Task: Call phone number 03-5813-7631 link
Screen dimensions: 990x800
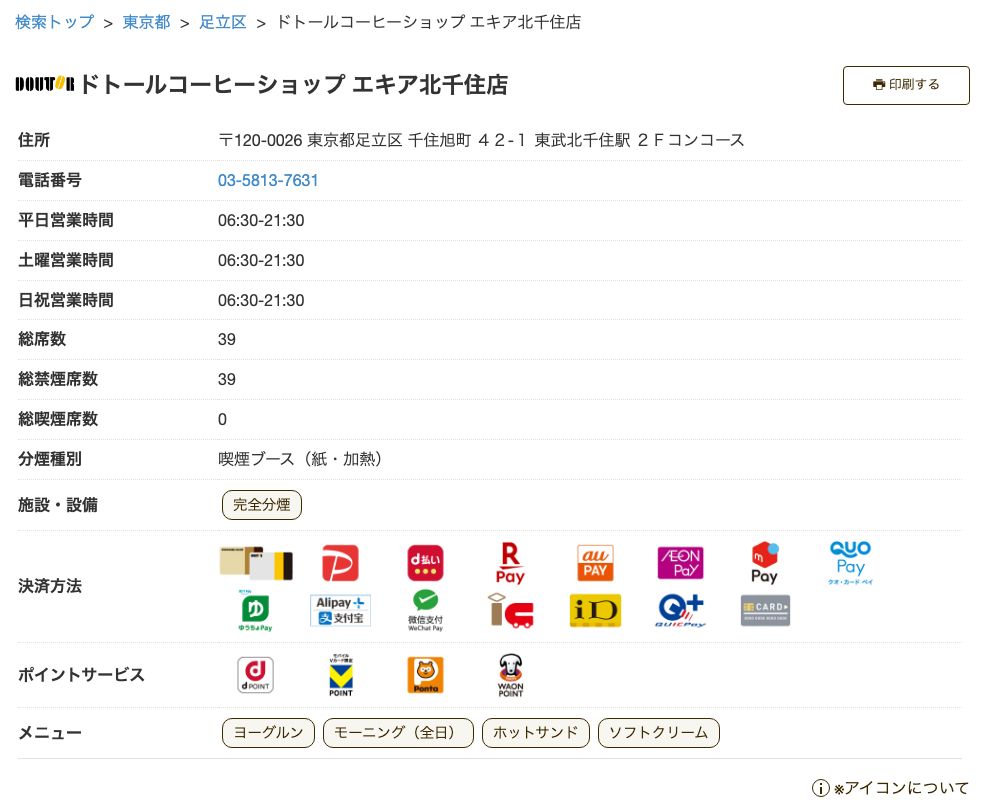Action: pos(268,181)
